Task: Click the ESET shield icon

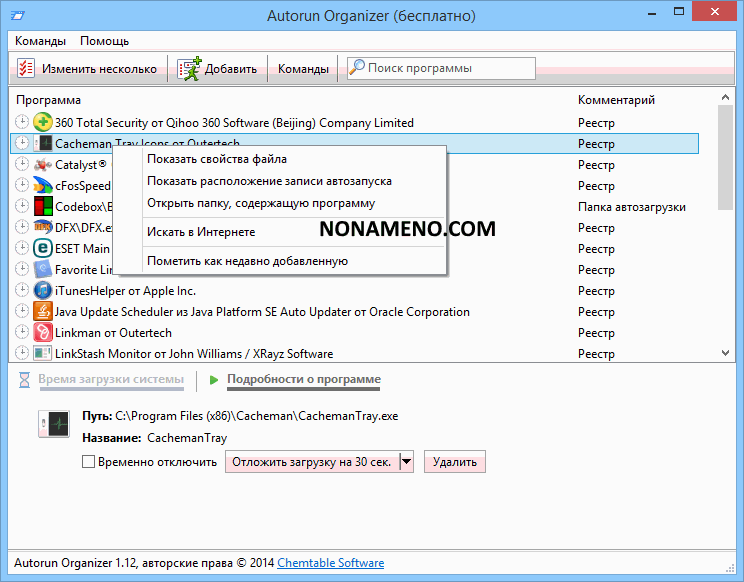Action: pos(43,249)
